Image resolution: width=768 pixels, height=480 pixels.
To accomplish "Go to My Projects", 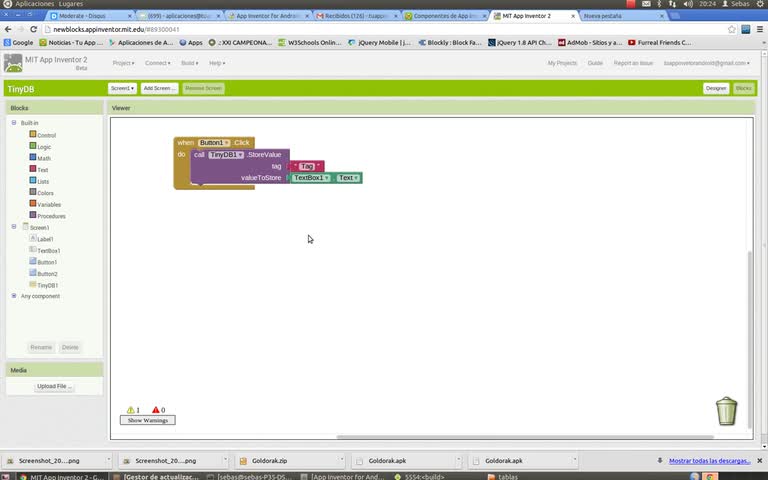I will (x=562, y=63).
